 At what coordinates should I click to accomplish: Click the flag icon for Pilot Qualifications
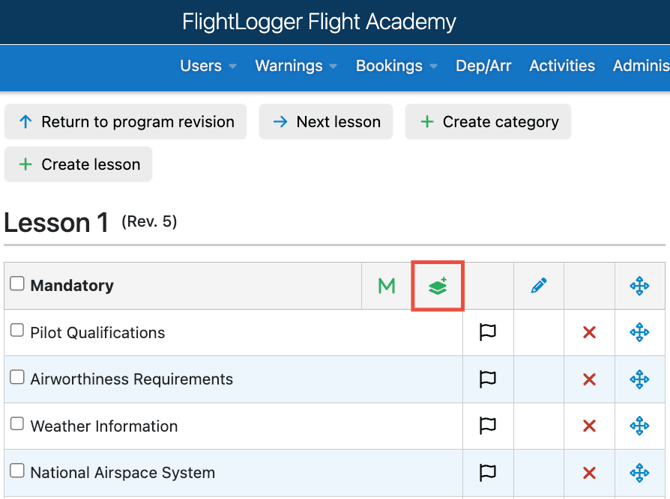click(x=488, y=332)
